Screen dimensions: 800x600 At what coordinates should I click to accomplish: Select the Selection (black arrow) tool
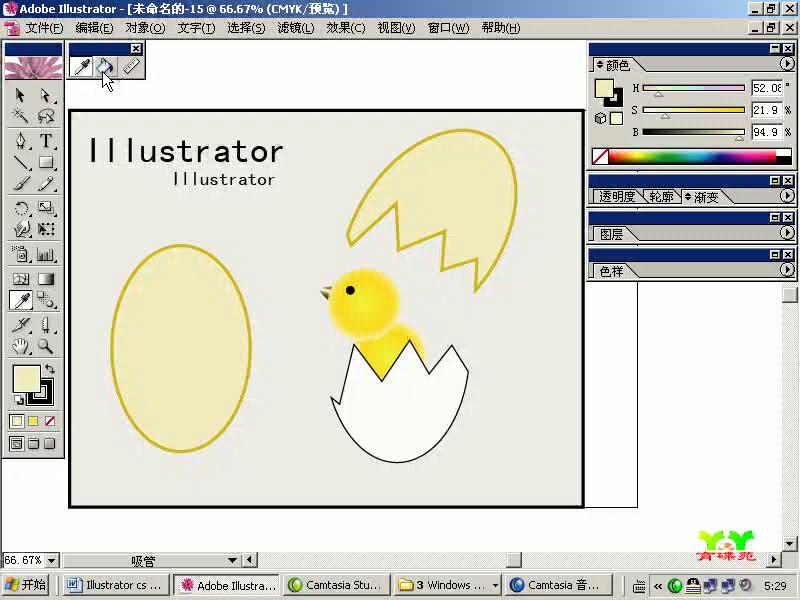[x=20, y=95]
